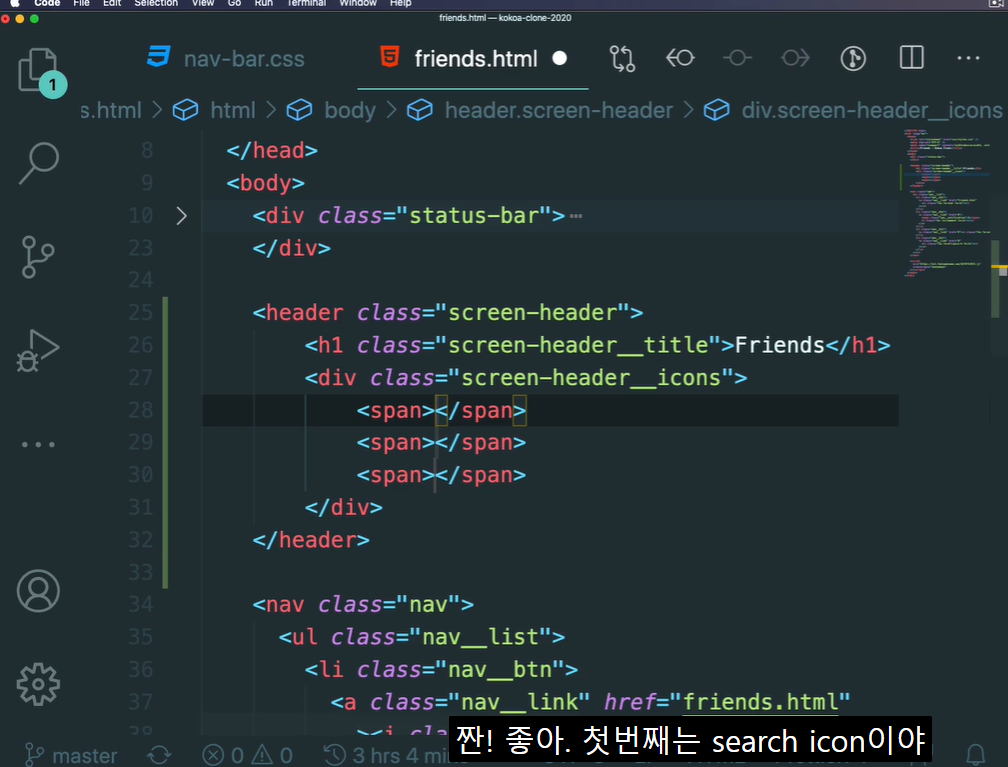Open the div.screen-header__icons breadcrumb
Viewport: 1008px width, 767px height.
[x=853, y=110]
